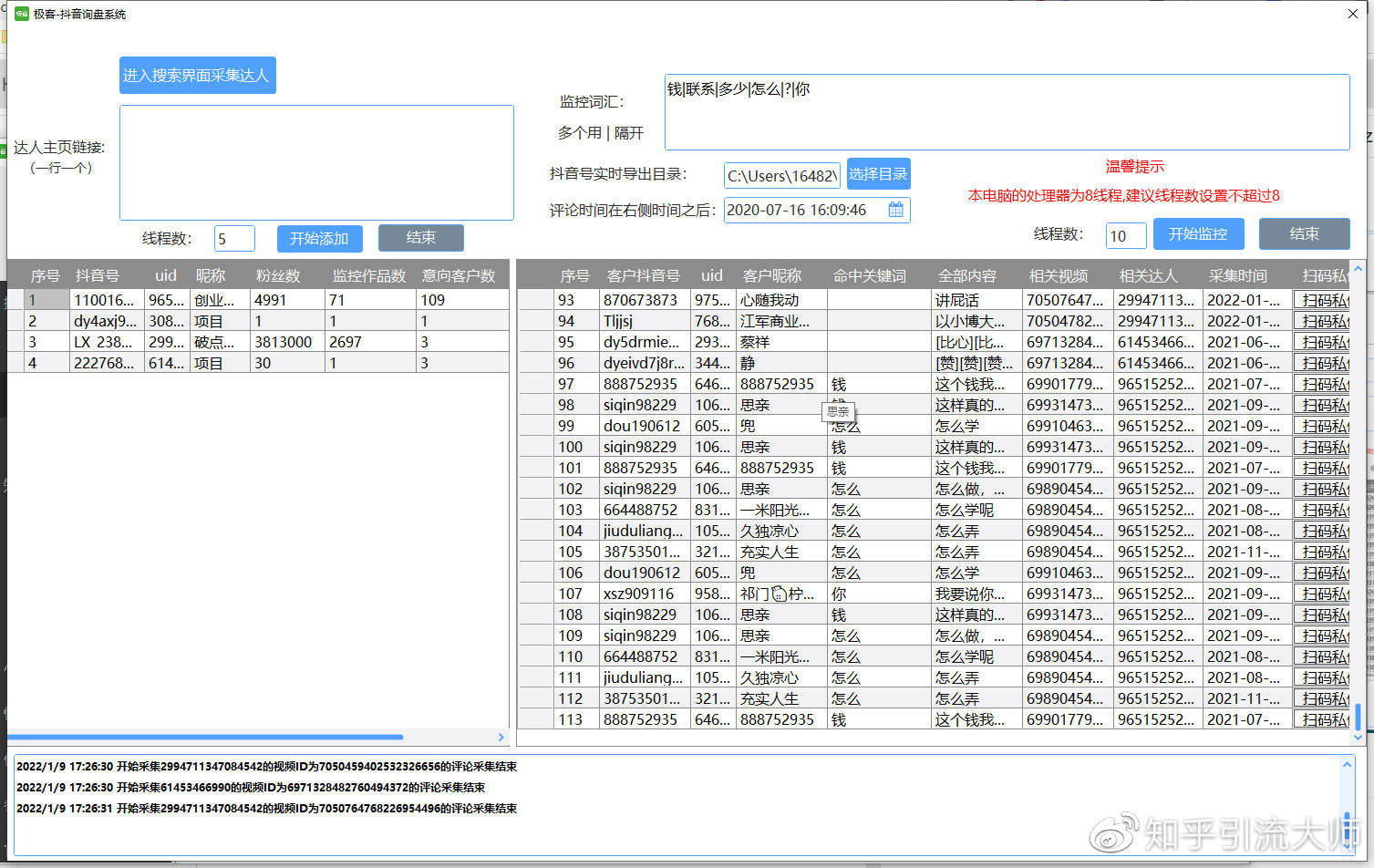Click right arrow of left table scrollbar
Image resolution: width=1374 pixels, height=868 pixels.
click(501, 737)
